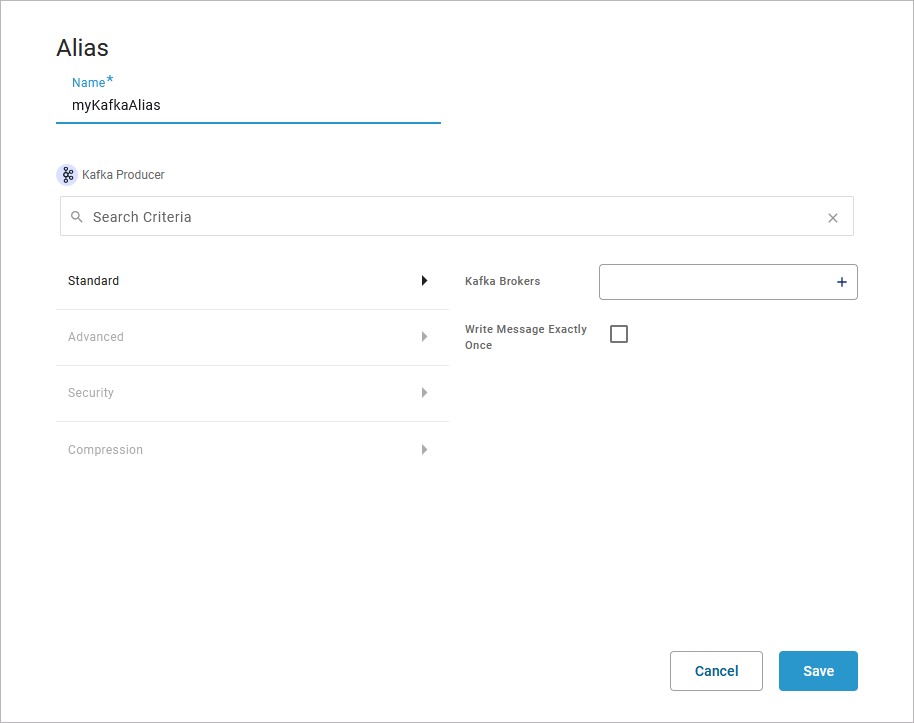The height and width of the screenshot is (723, 914).
Task: Go to the Compression category
Action: click(105, 450)
